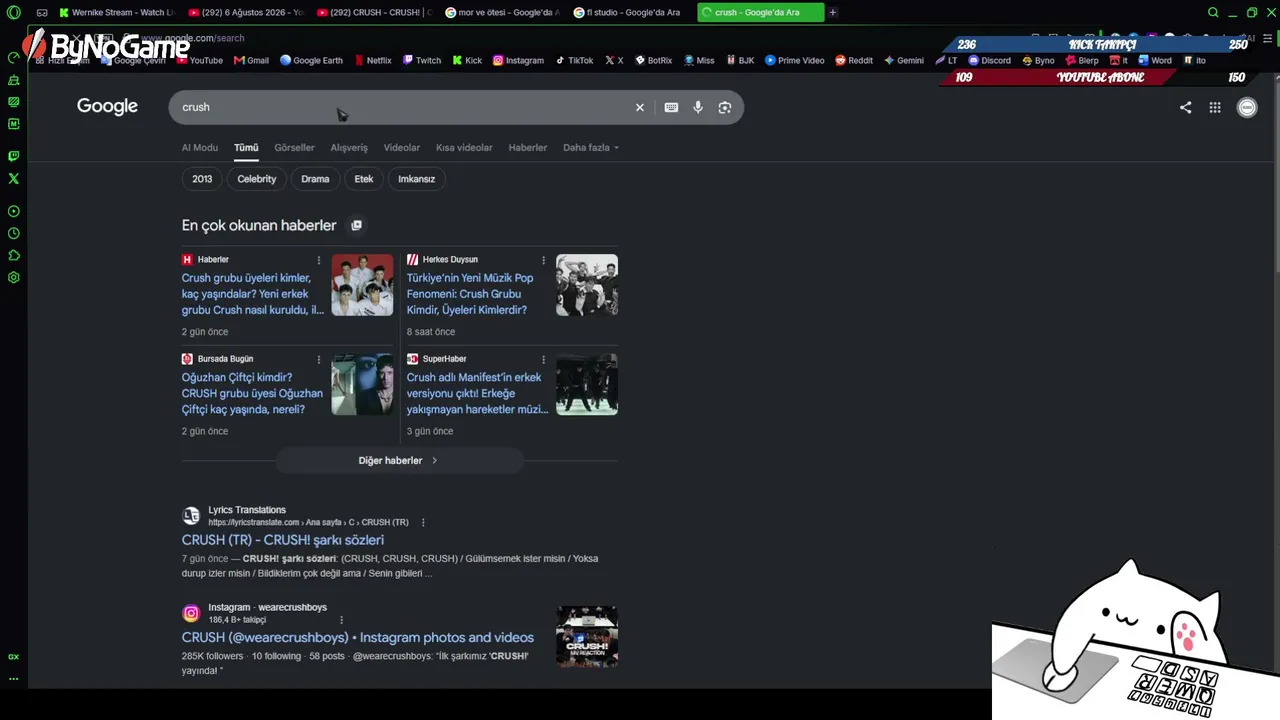Open CRUSH (TR) şarkı sözleri result
The height and width of the screenshot is (720, 1280).
[283, 540]
